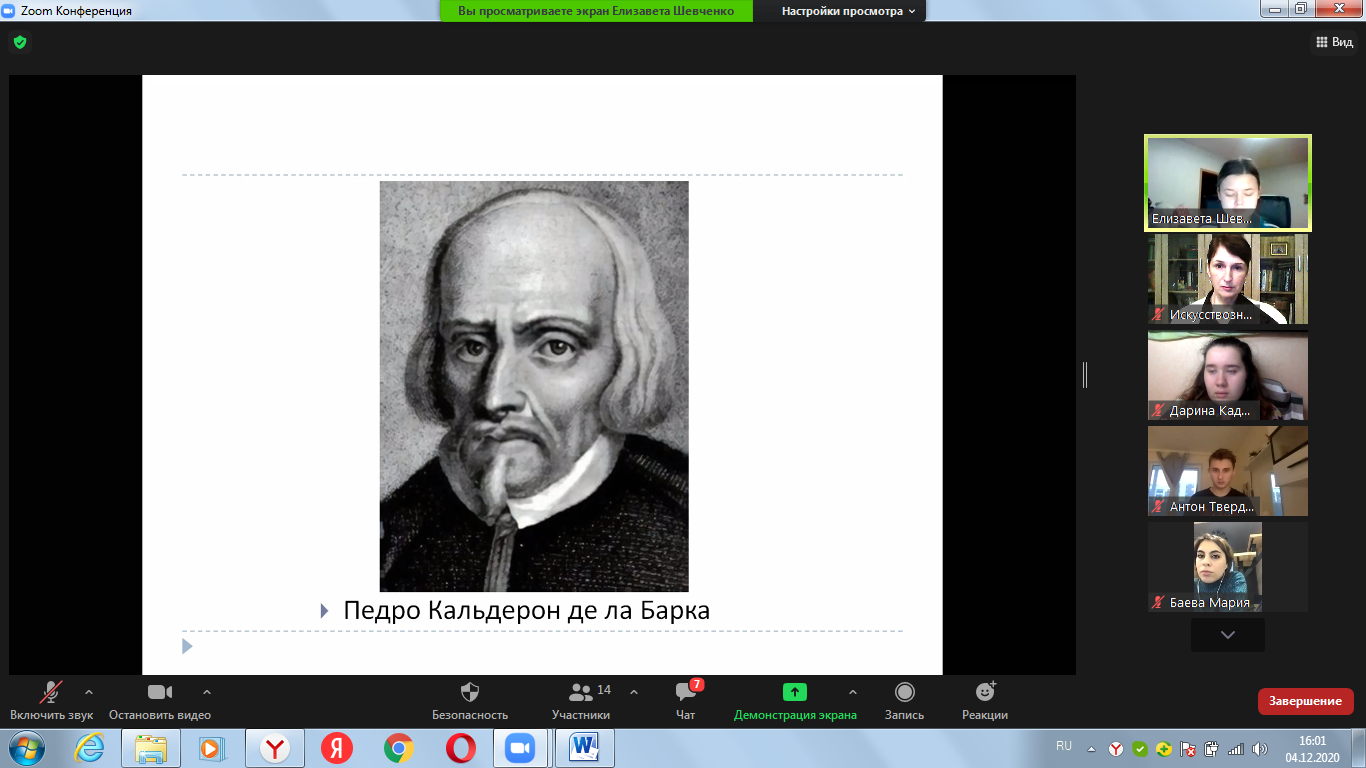Click the RU language indicator
The height and width of the screenshot is (768, 1366).
coord(1064,746)
